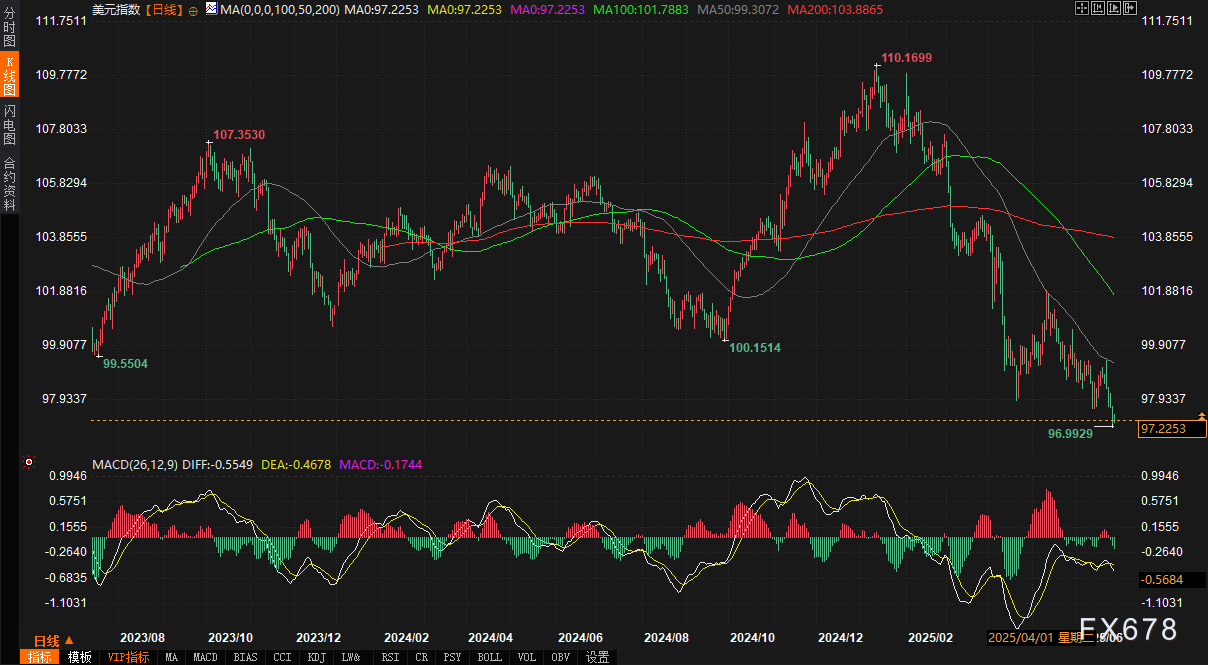
Task: Select the K线图 sidebar tab
Action: 9,77
